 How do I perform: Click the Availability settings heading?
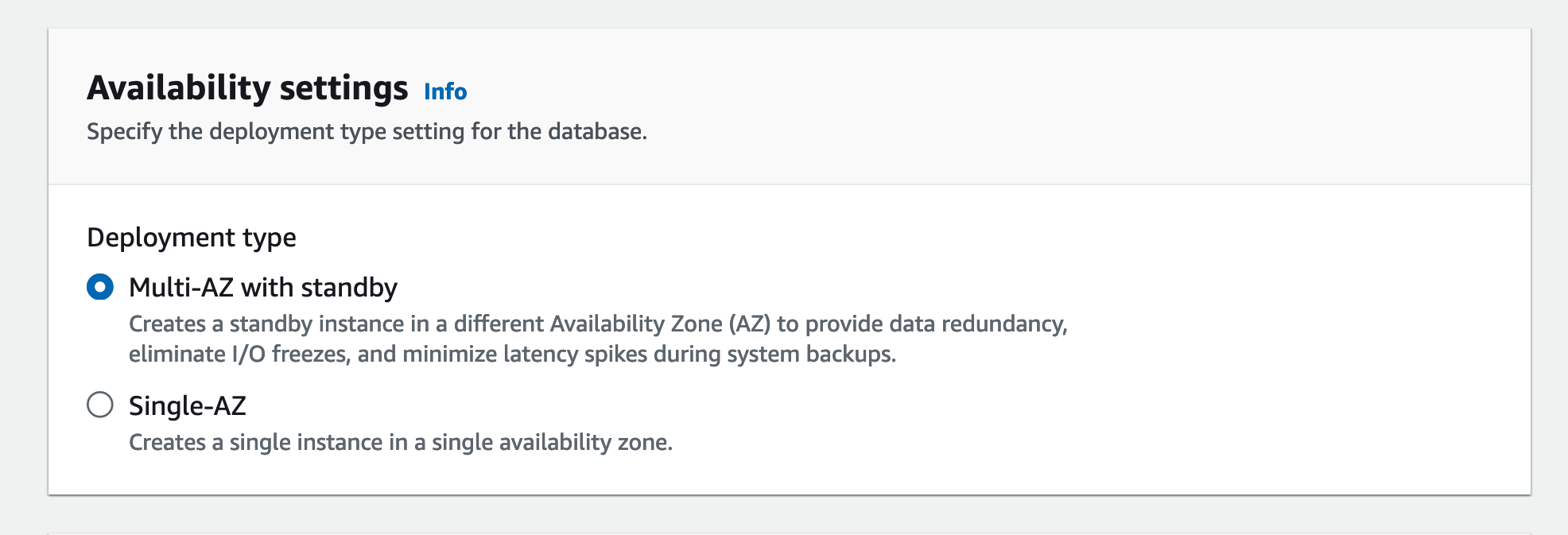(247, 87)
